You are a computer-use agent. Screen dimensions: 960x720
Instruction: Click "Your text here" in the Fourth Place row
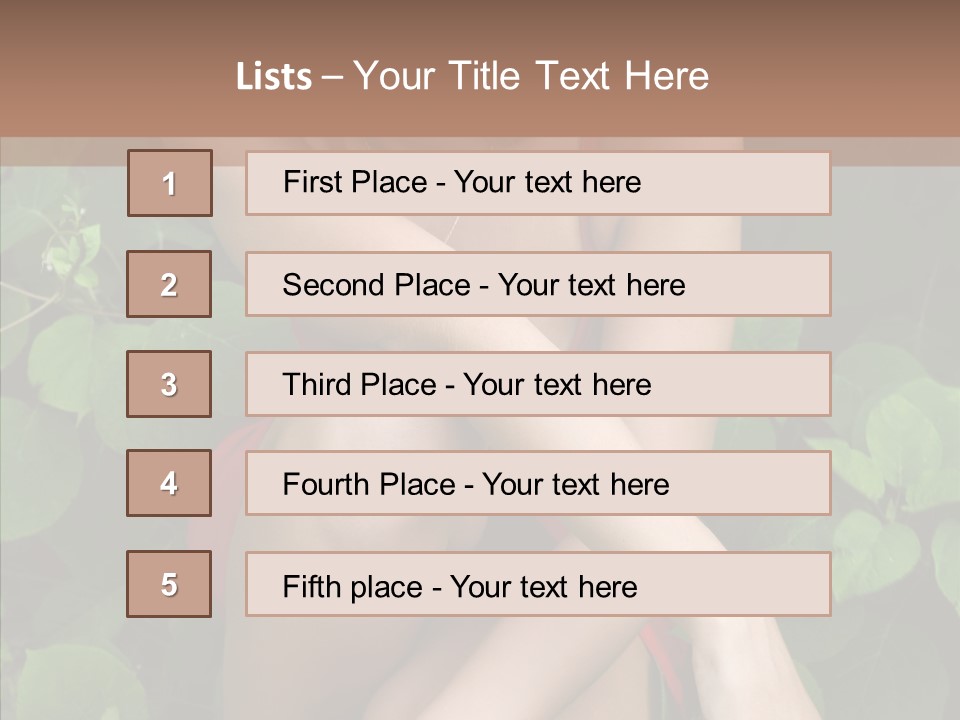coord(575,485)
